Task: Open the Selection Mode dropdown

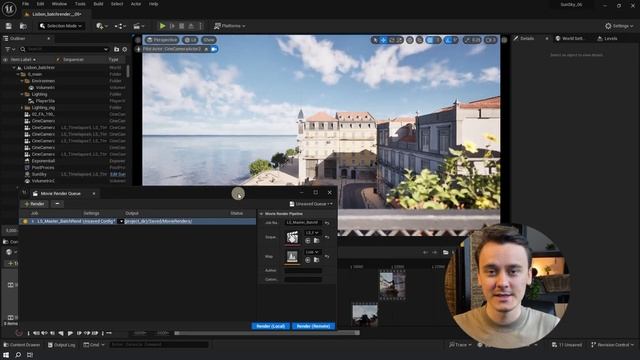Action: [x=61, y=26]
